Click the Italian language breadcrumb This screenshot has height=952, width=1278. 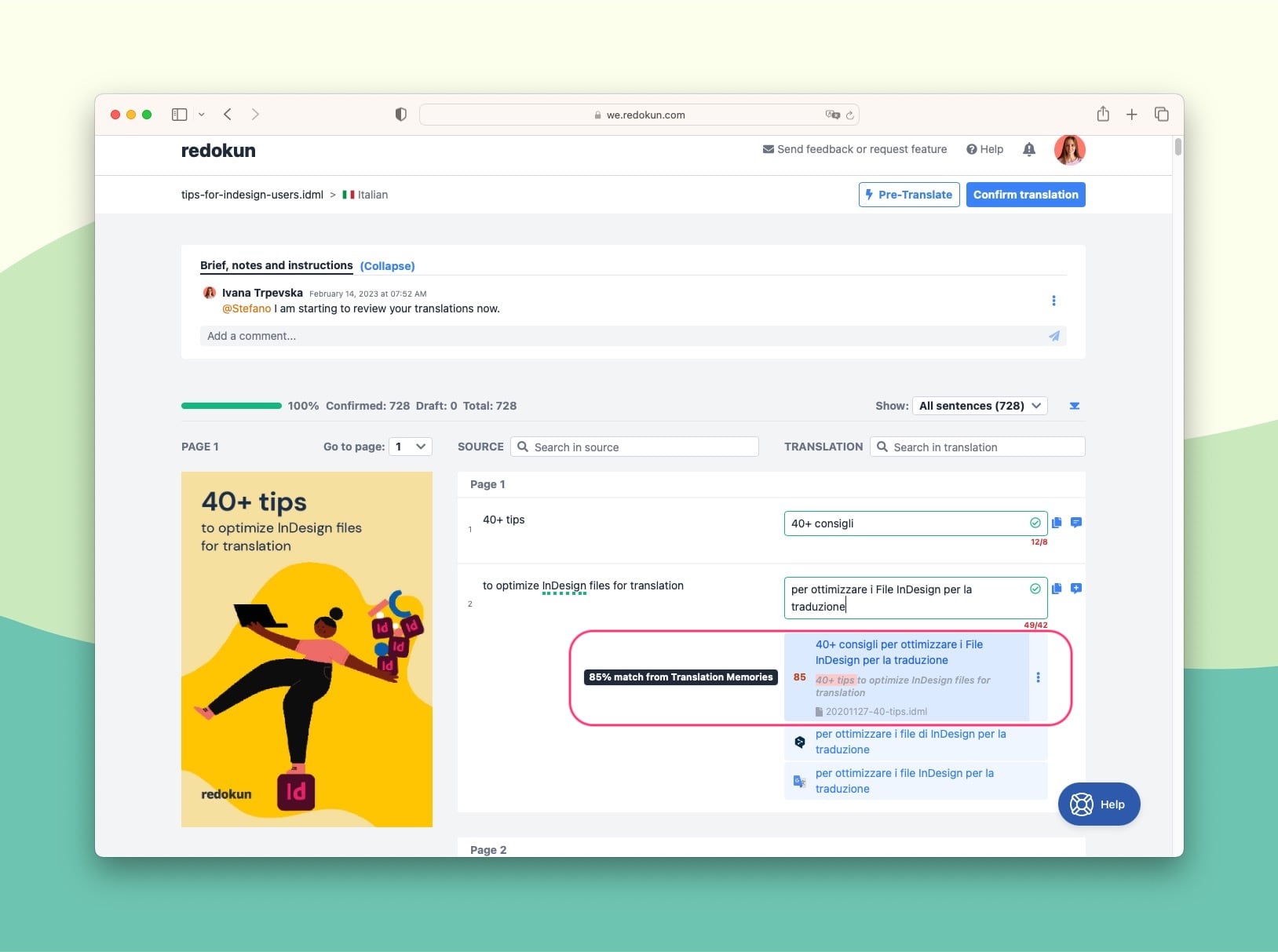pyautogui.click(x=365, y=195)
